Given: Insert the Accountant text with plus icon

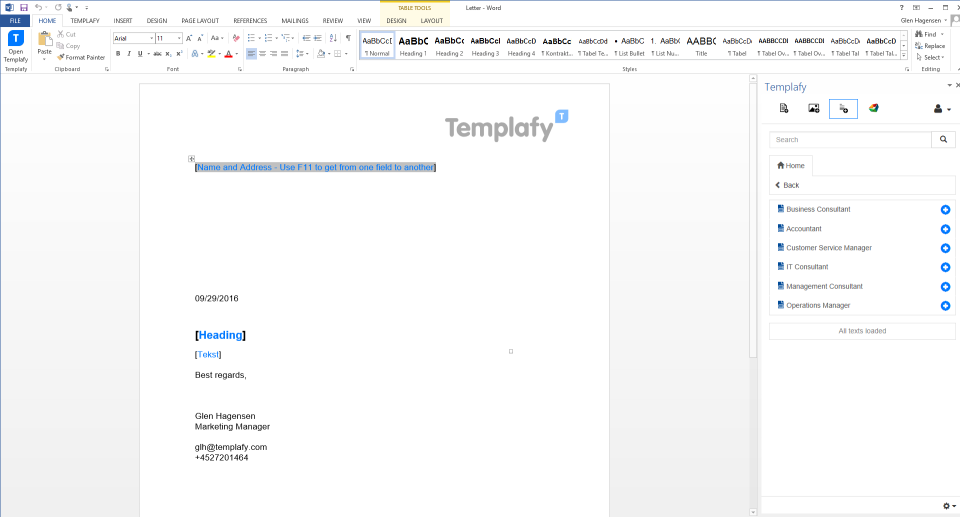Looking at the screenshot, I should (x=945, y=229).
